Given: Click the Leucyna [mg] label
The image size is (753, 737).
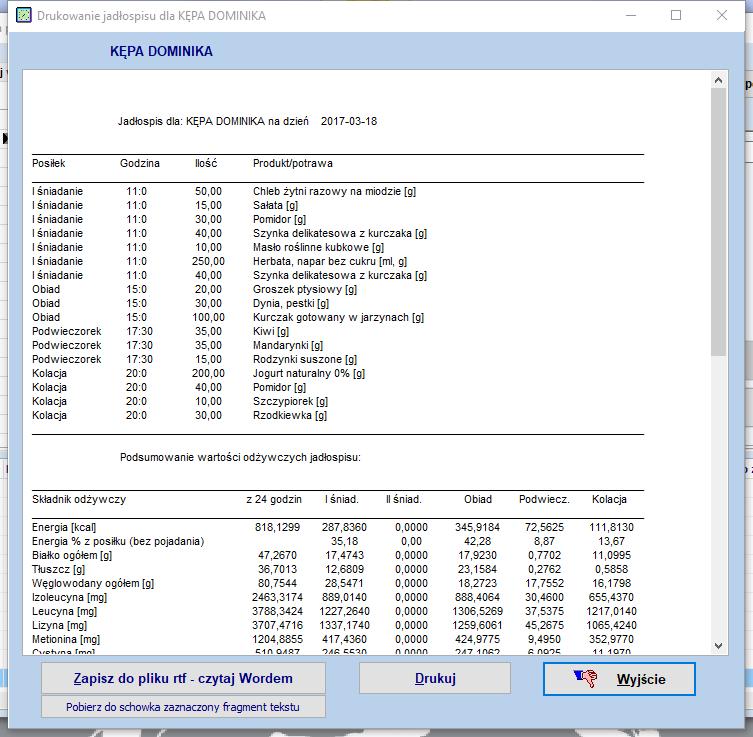Looking at the screenshot, I should [x=64, y=611].
